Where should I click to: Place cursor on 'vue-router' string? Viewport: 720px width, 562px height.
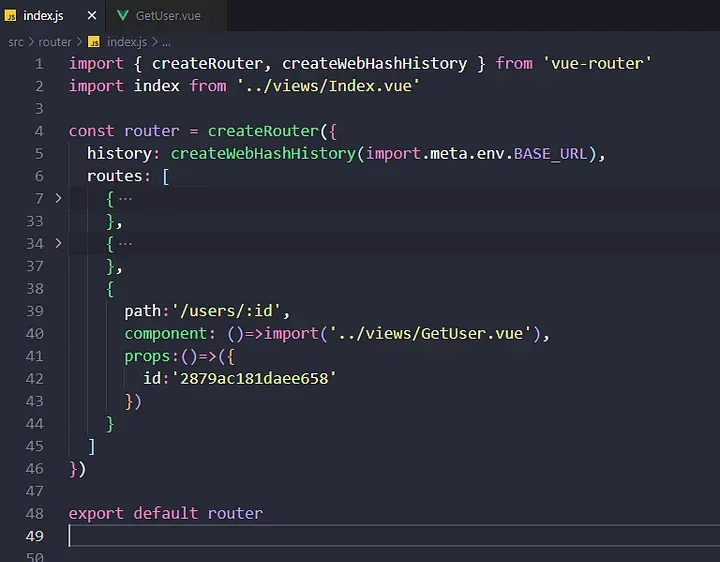[x=597, y=63]
